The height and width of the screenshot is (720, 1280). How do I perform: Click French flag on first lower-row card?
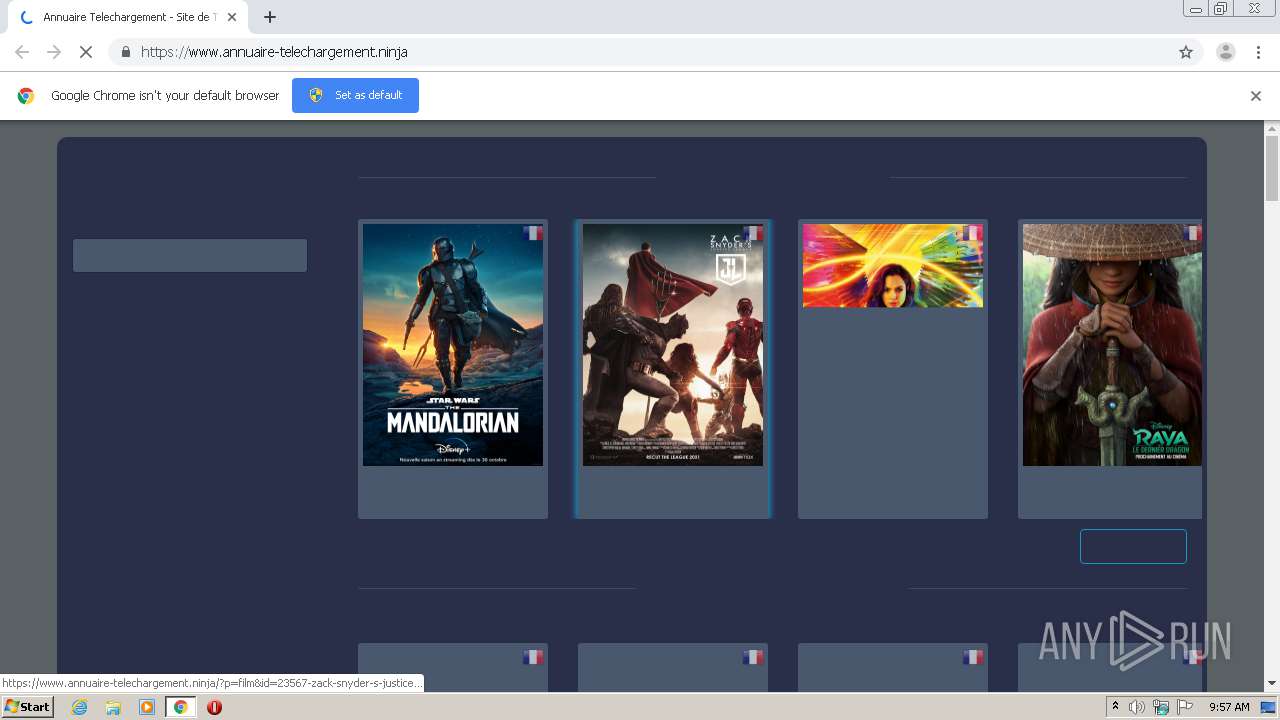(x=533, y=657)
